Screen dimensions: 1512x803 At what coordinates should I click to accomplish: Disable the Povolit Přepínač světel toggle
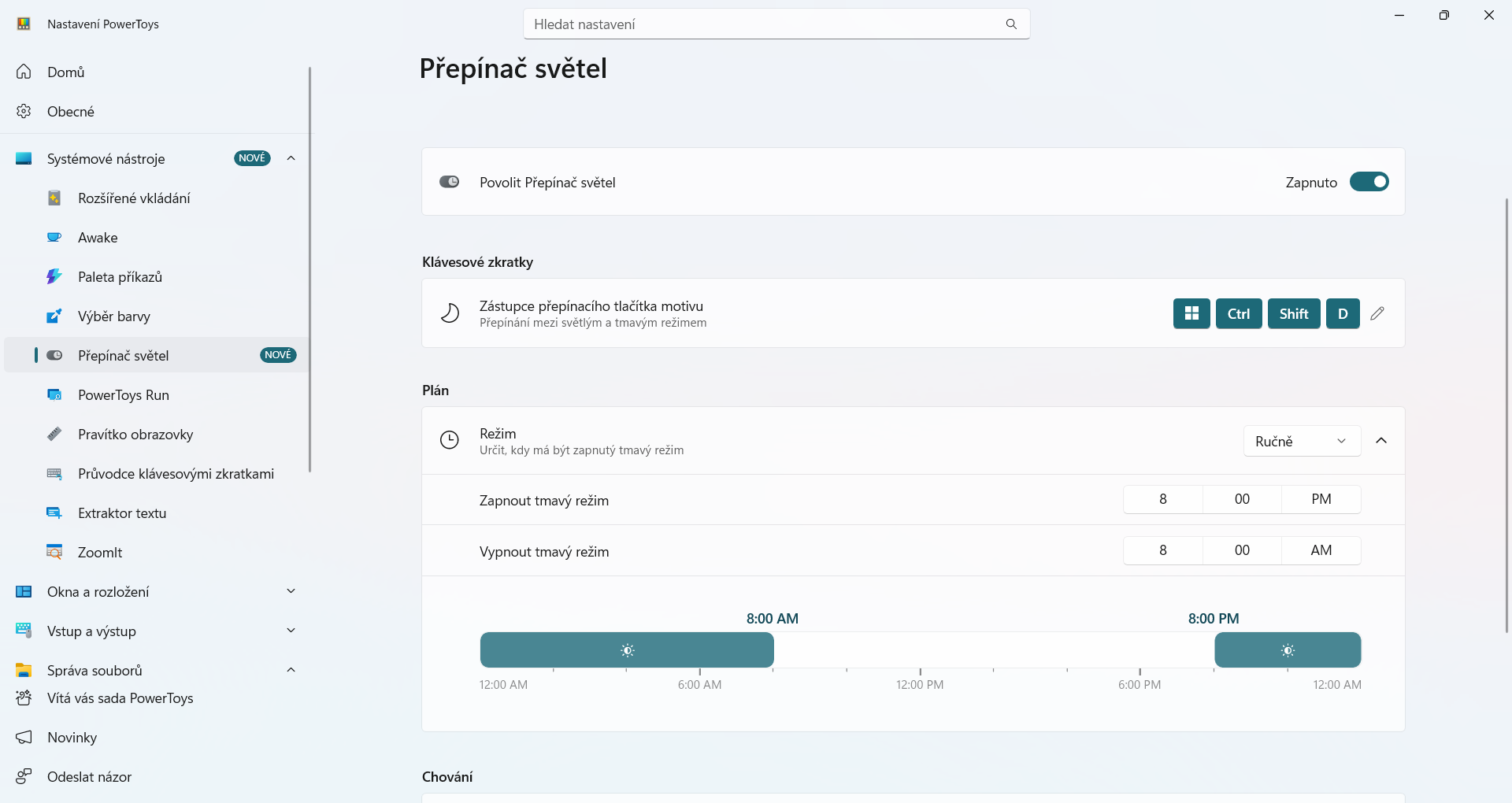tap(1369, 182)
